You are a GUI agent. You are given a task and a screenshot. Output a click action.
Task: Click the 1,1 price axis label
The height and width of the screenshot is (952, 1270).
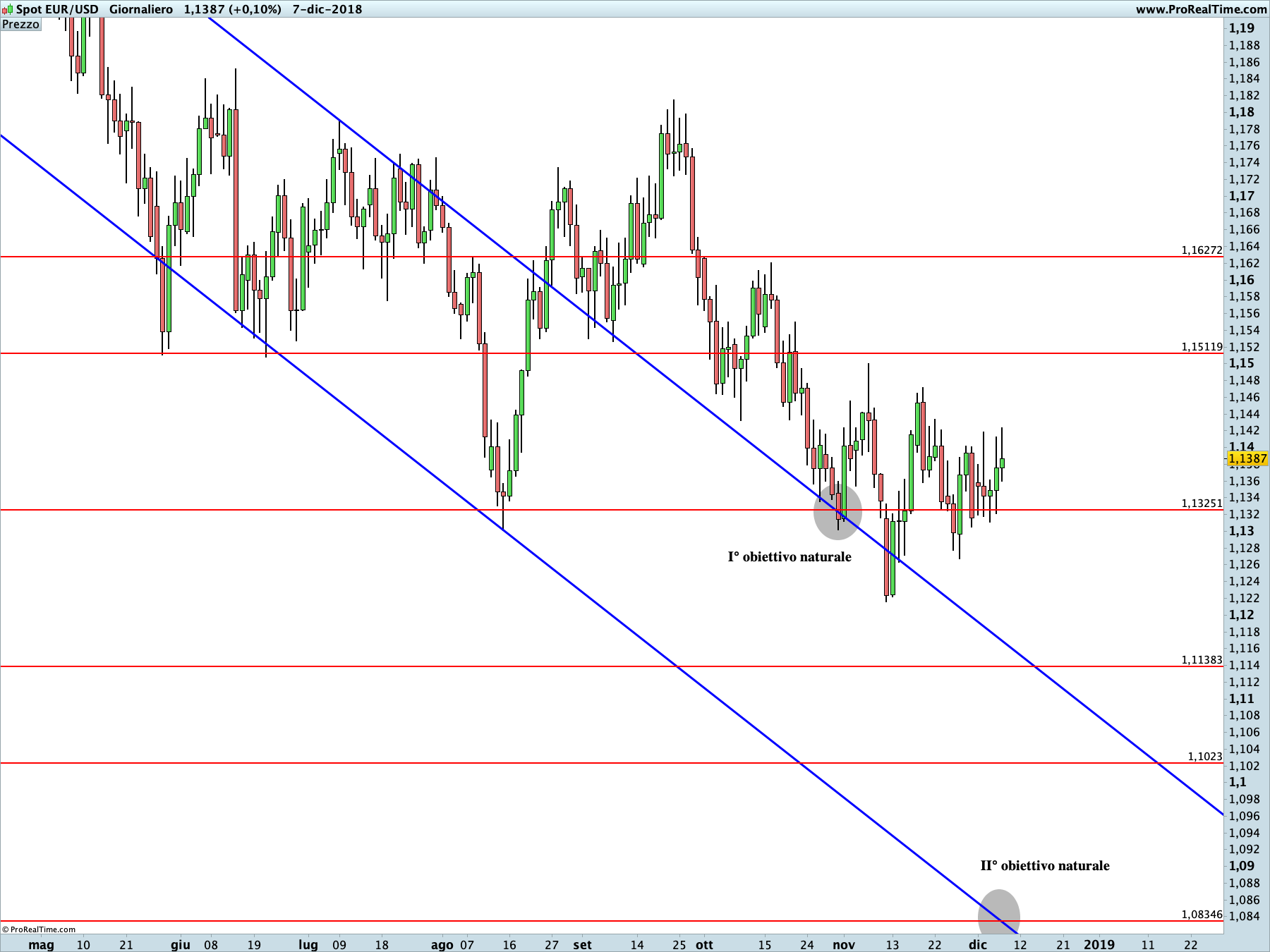pos(1238,782)
